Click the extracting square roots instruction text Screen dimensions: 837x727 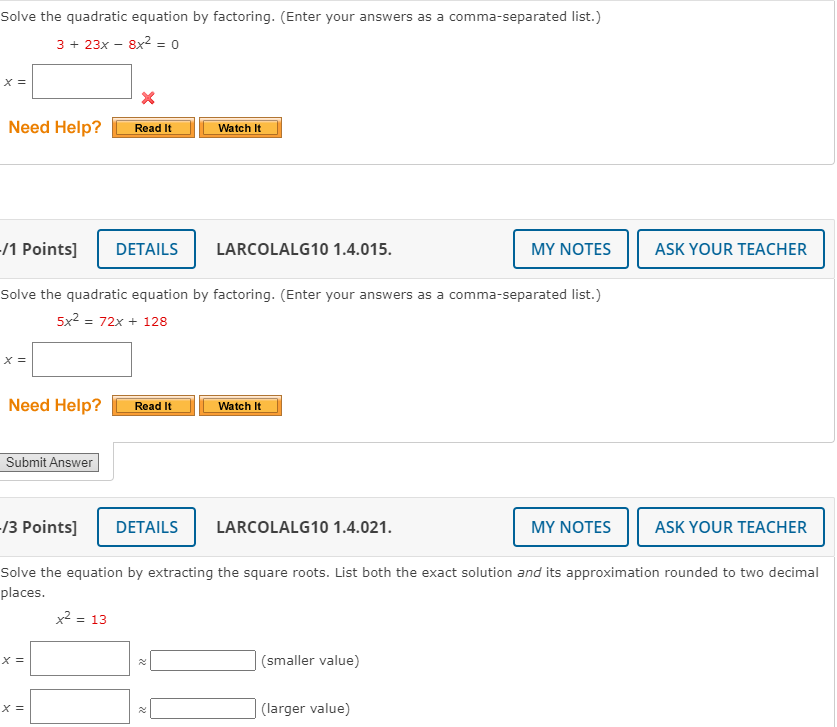(409, 582)
